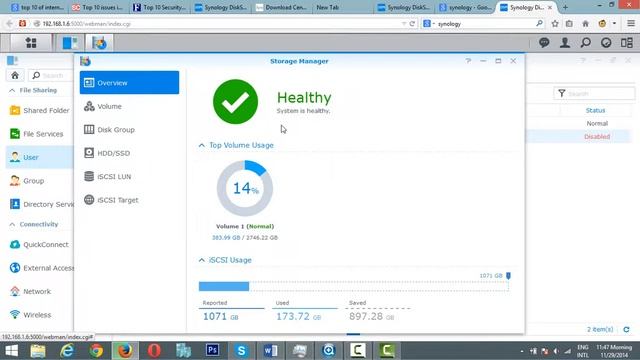
Task: Open QuickConnect settings
Action: 39,244
